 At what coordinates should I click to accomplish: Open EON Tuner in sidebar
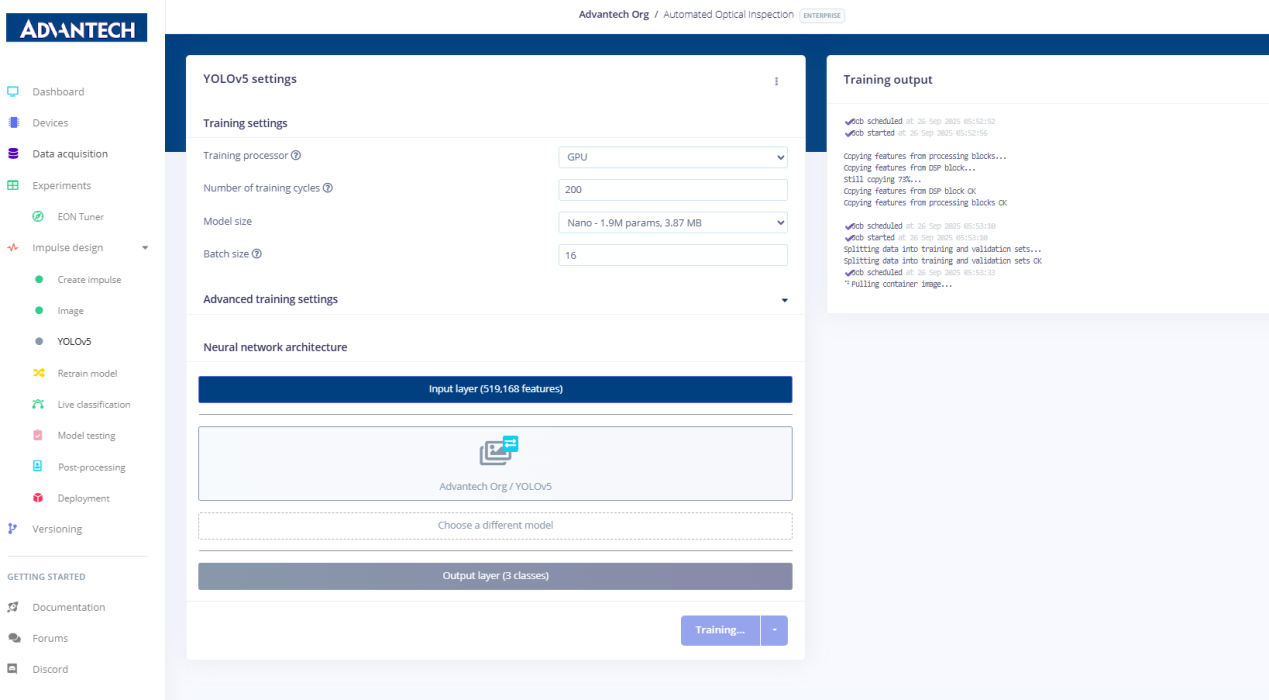[81, 216]
